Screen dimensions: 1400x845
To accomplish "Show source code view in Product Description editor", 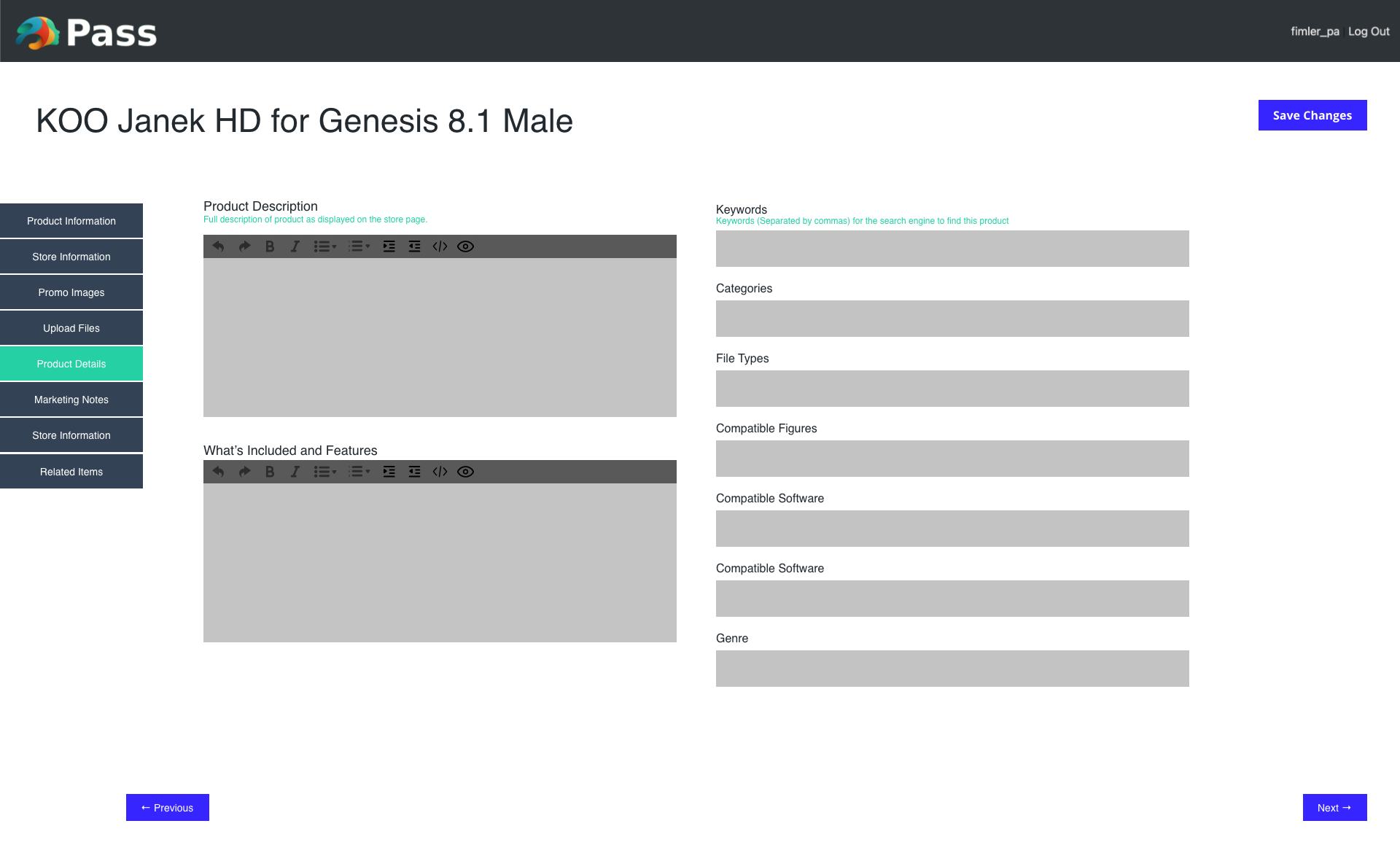I will (x=440, y=246).
